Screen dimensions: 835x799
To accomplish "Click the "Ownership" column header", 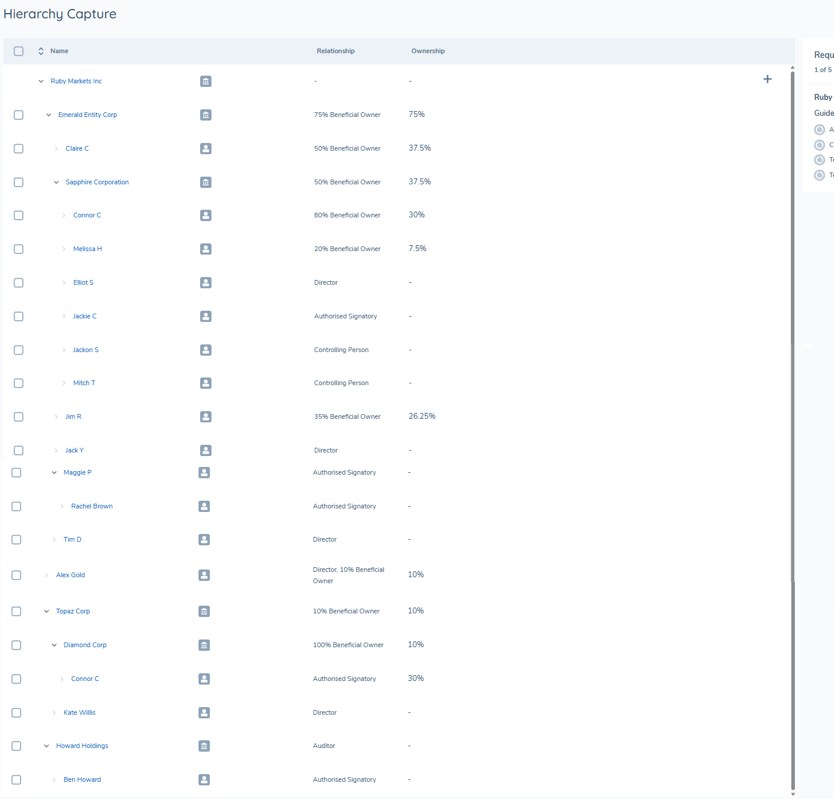I will click(x=428, y=51).
